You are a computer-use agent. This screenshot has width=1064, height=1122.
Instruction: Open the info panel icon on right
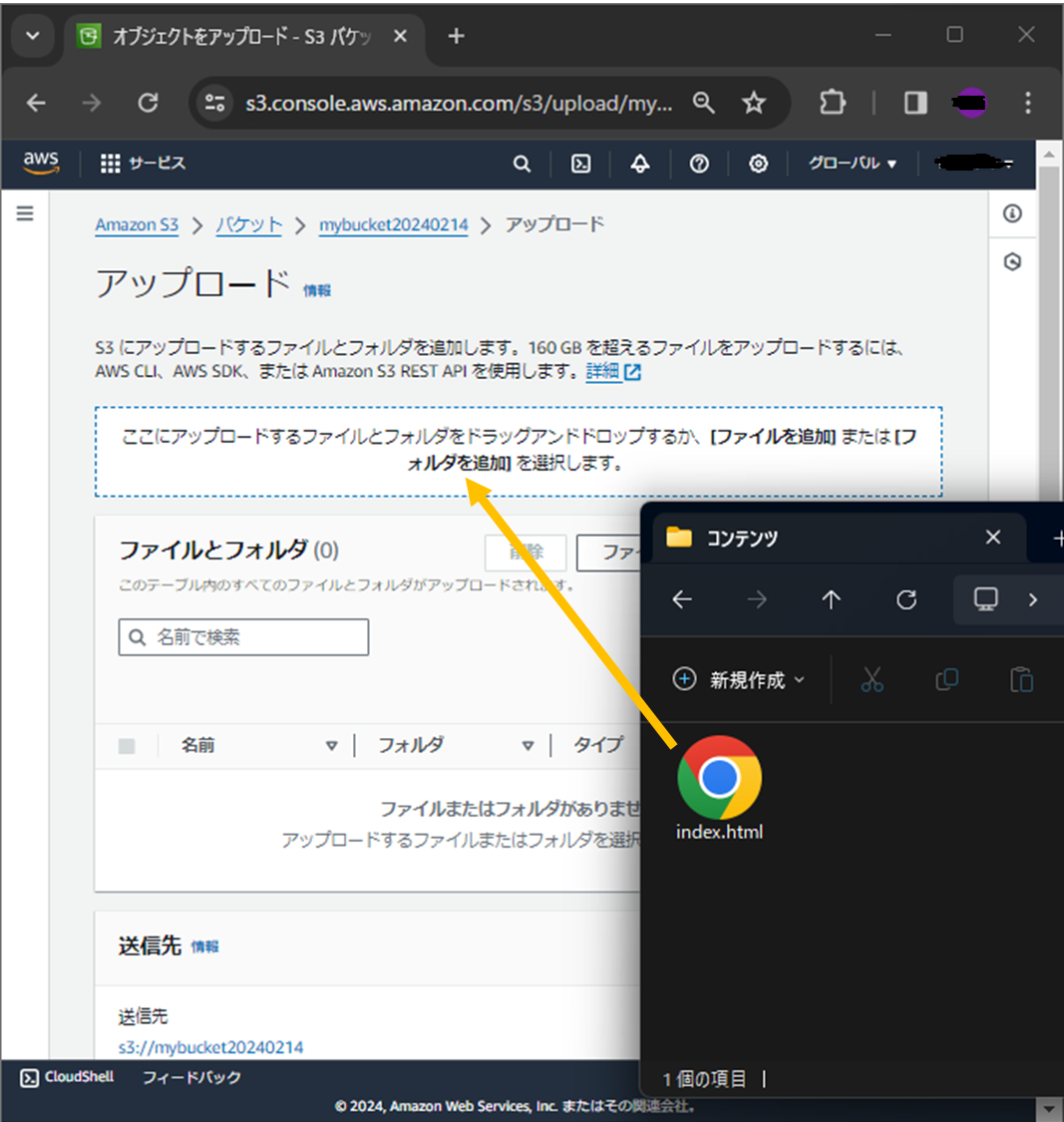point(1012,213)
